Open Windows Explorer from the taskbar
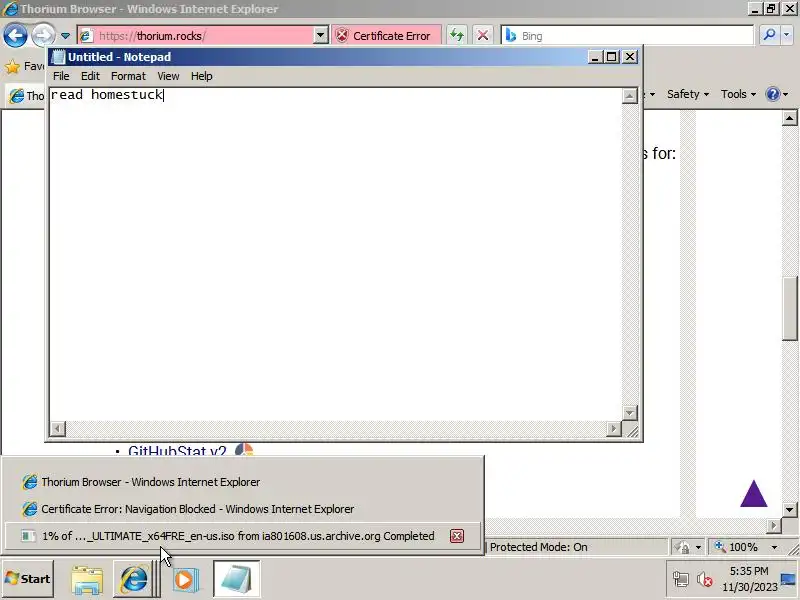800x600 pixels. coord(87,580)
